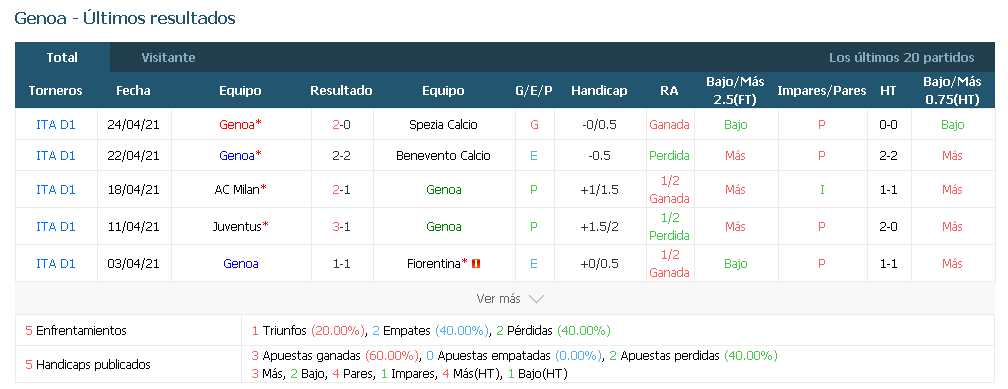
Task: Click the Impares/Pares column header
Action: click(x=822, y=91)
